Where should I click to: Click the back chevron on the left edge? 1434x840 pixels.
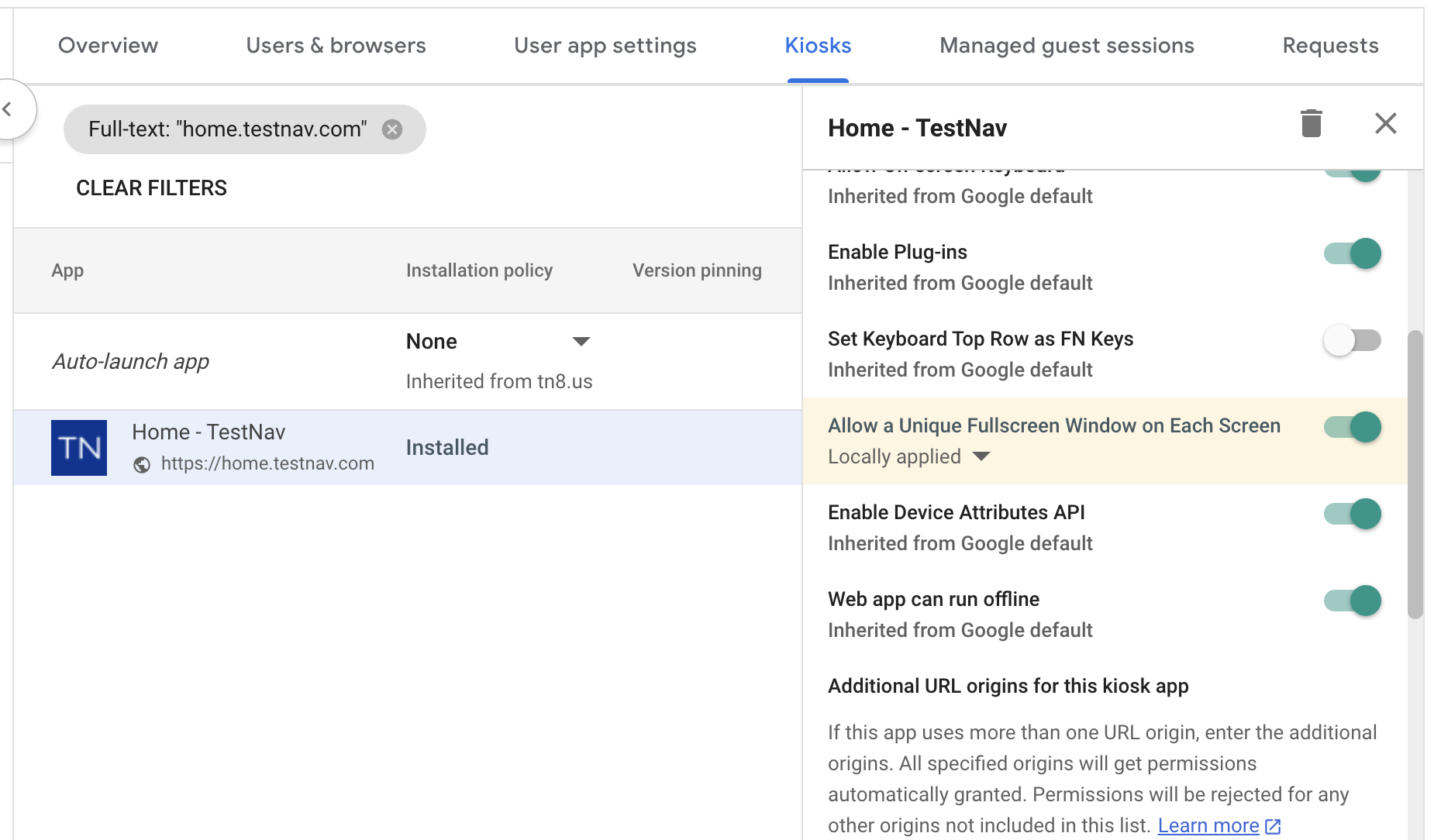pos(12,108)
